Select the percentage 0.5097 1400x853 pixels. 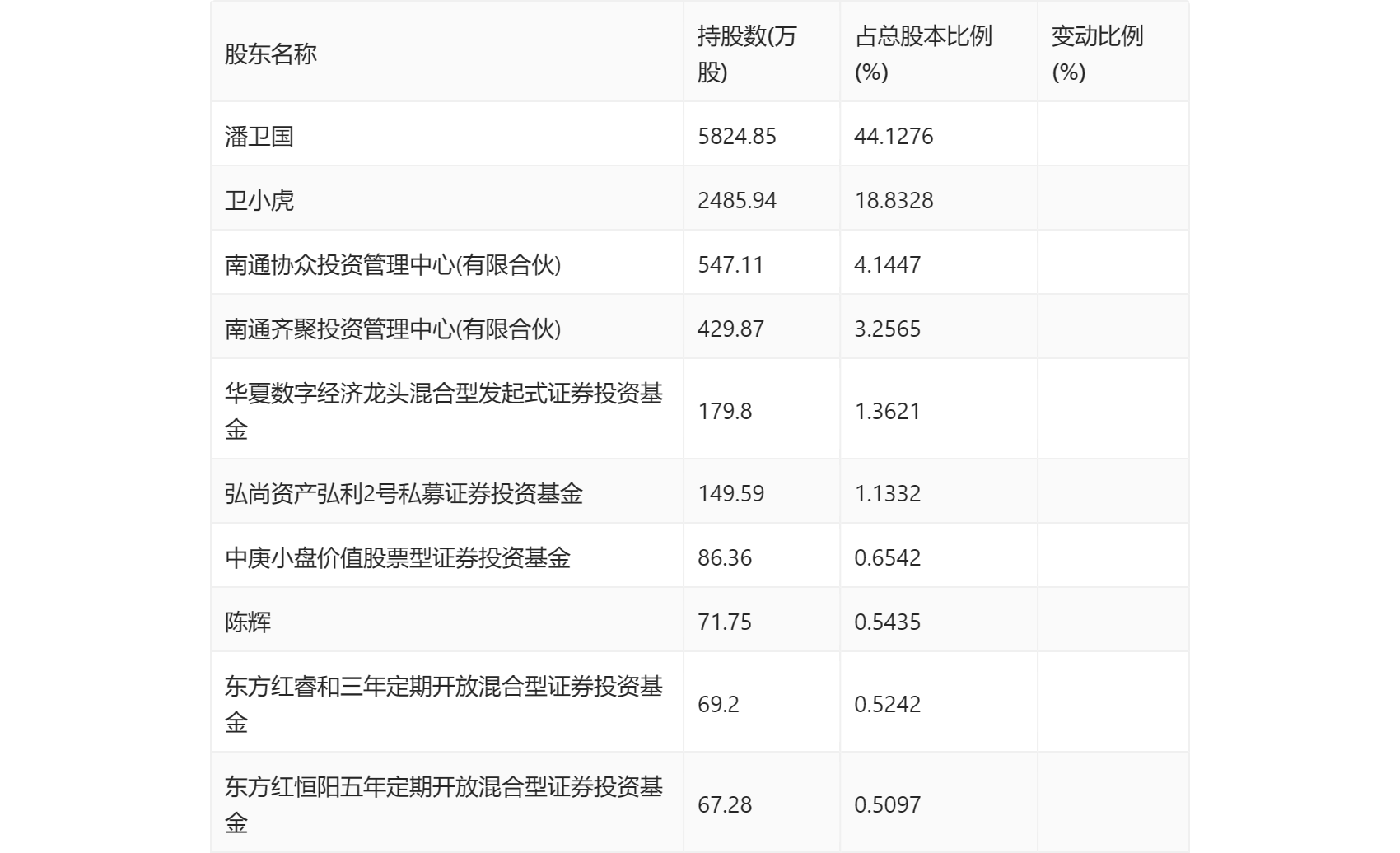coord(888,804)
